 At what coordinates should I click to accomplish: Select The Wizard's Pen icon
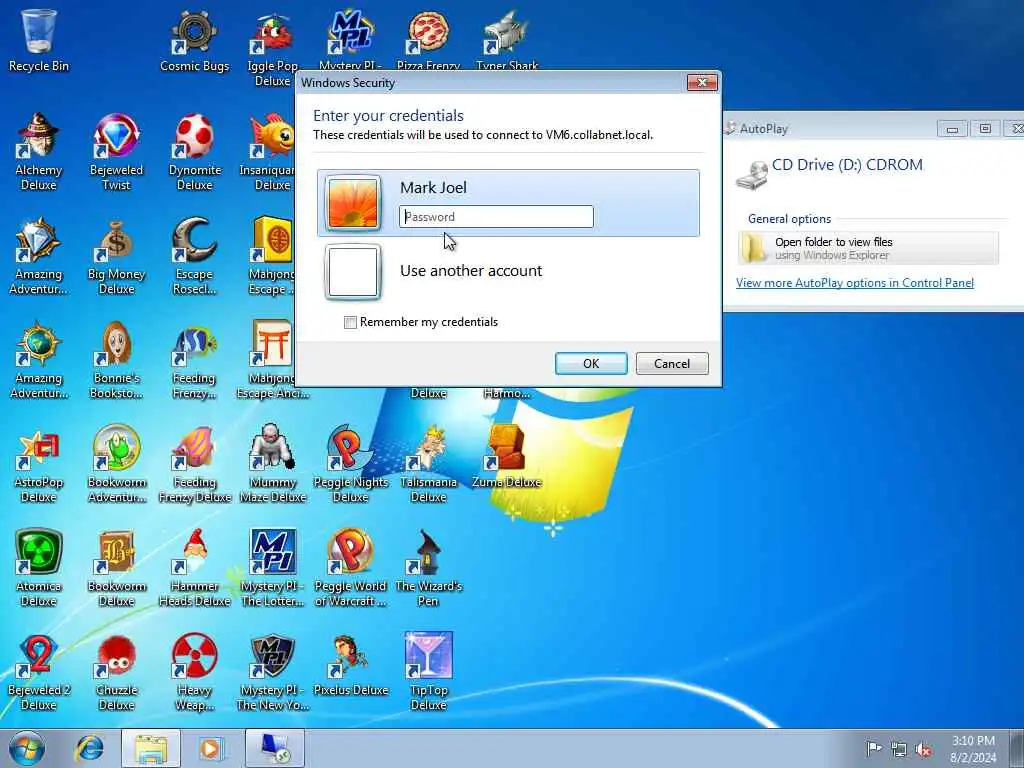[428, 568]
